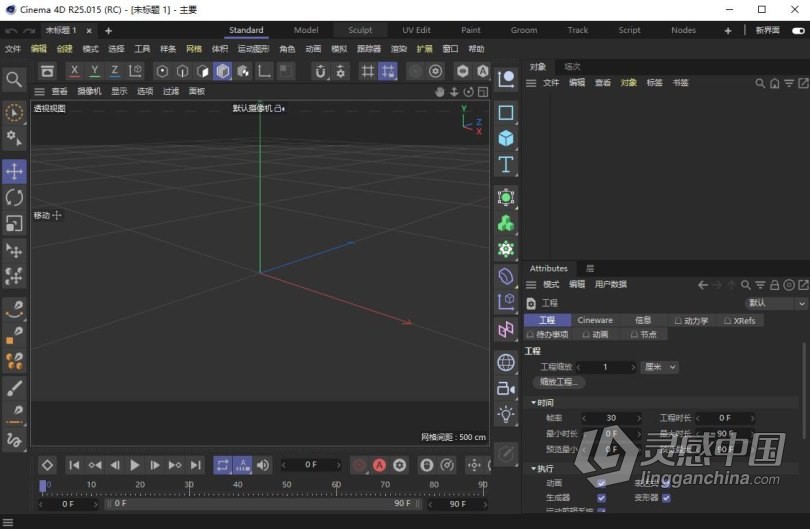Viewport: 810px width, 529px height.
Task: Click the current frame field 0 F
Action: 311,465
